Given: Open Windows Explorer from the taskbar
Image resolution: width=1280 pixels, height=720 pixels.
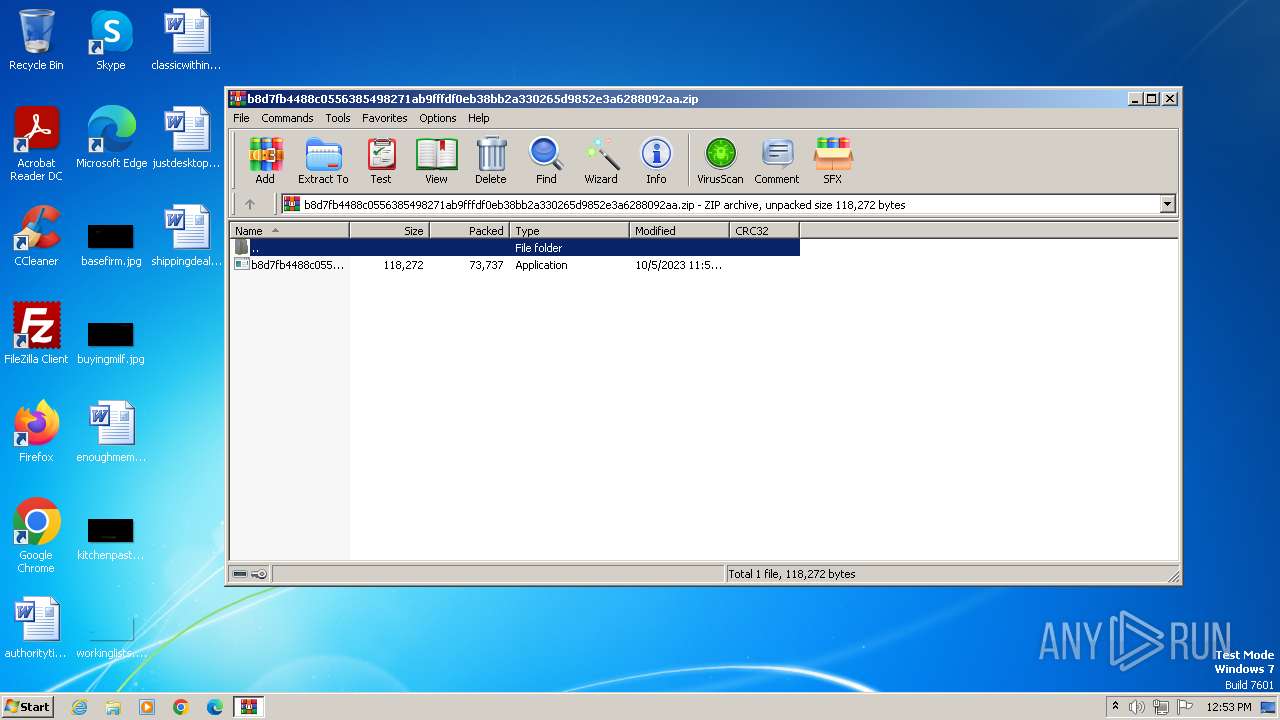Looking at the screenshot, I should pos(113,707).
